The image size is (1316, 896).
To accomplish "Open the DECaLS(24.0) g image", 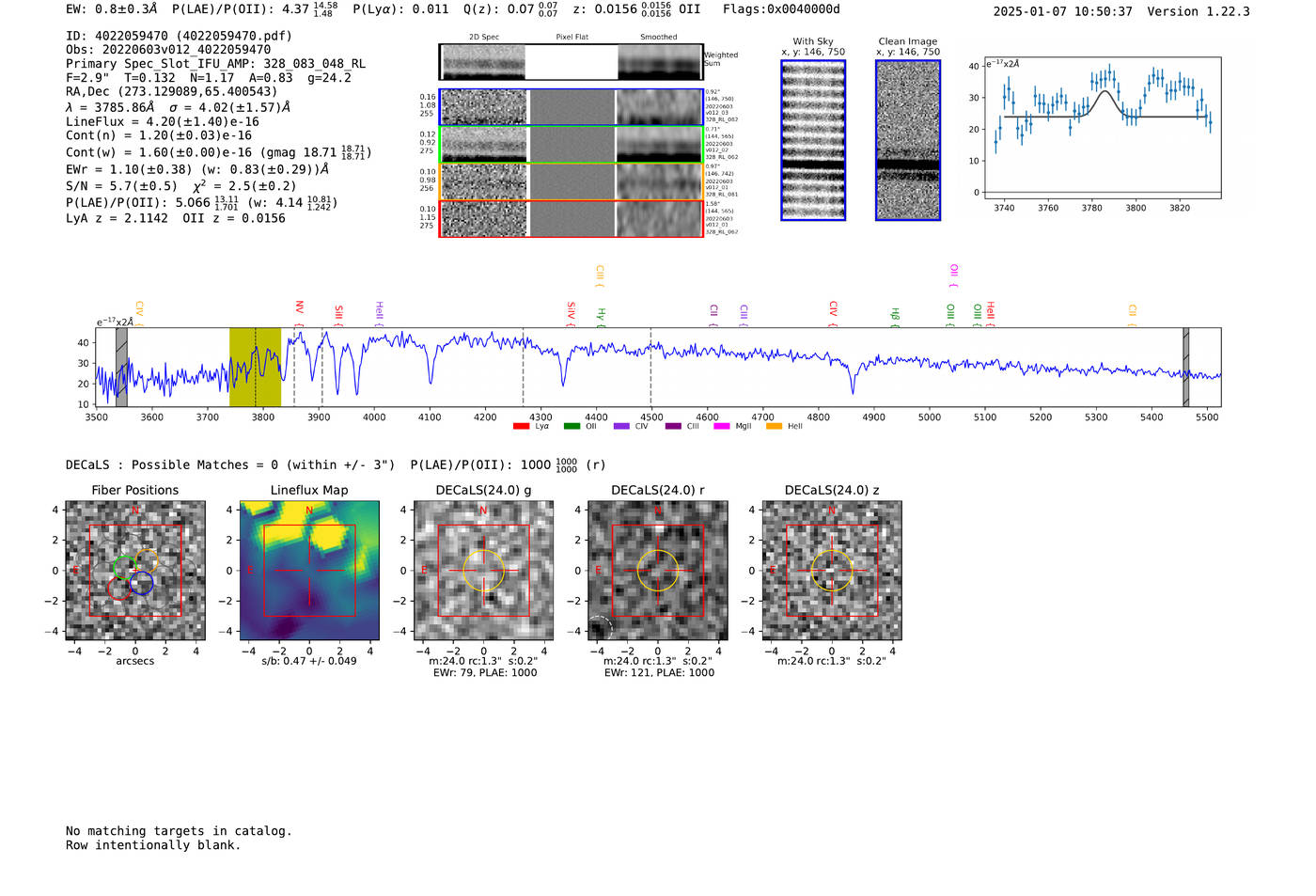I will [484, 571].
